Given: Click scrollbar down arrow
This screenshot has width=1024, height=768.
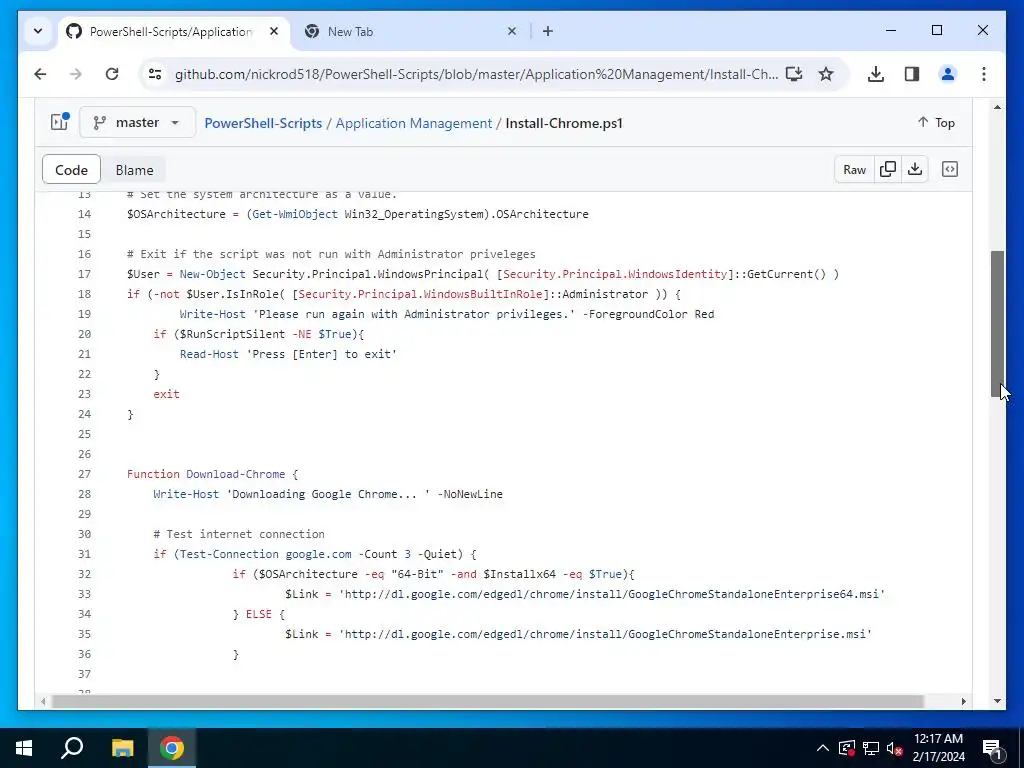Looking at the screenshot, I should coord(997,701).
